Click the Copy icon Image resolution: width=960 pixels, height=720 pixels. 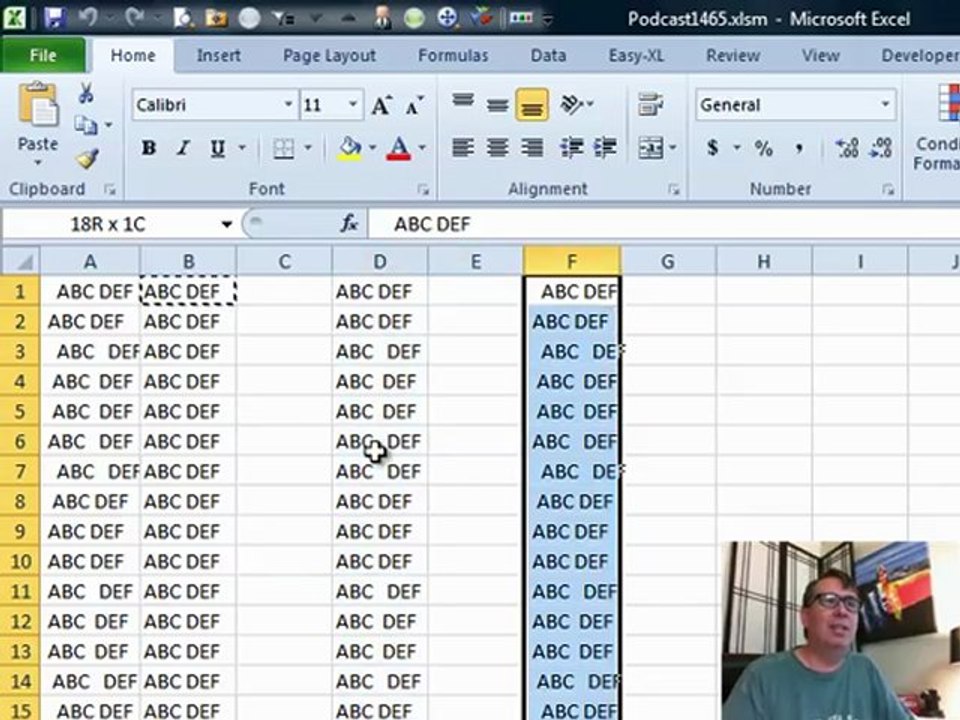pos(85,125)
